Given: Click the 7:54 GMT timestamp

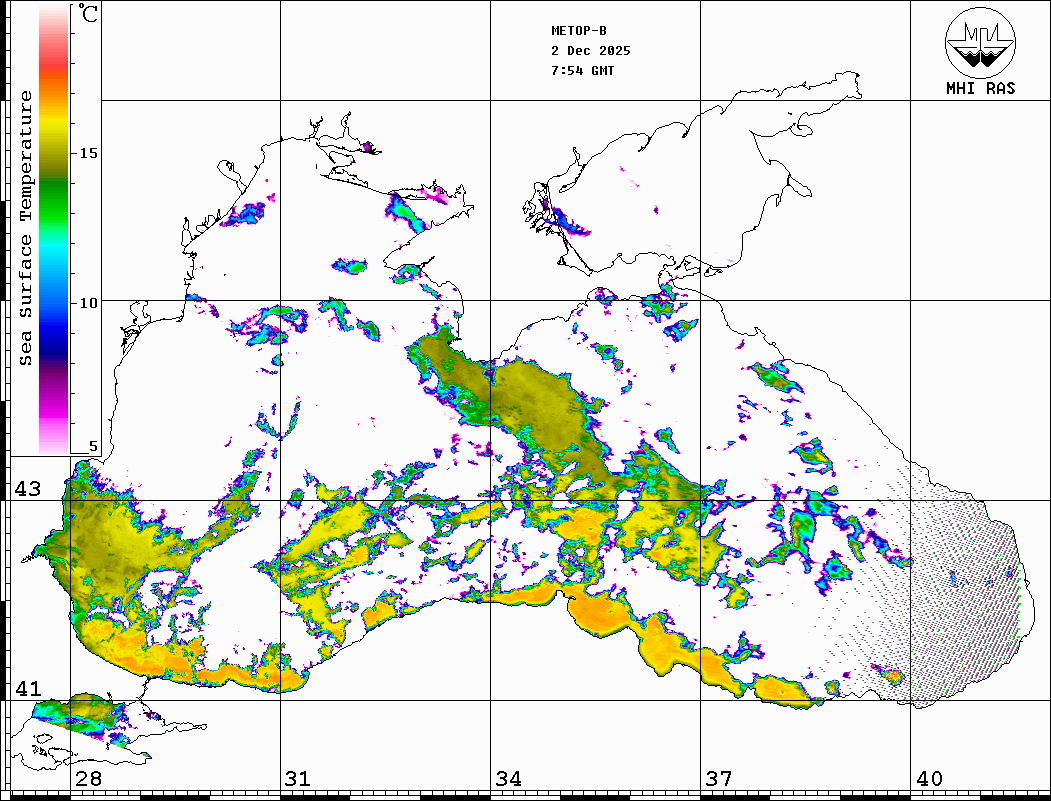Looking at the screenshot, I should coord(583,71).
